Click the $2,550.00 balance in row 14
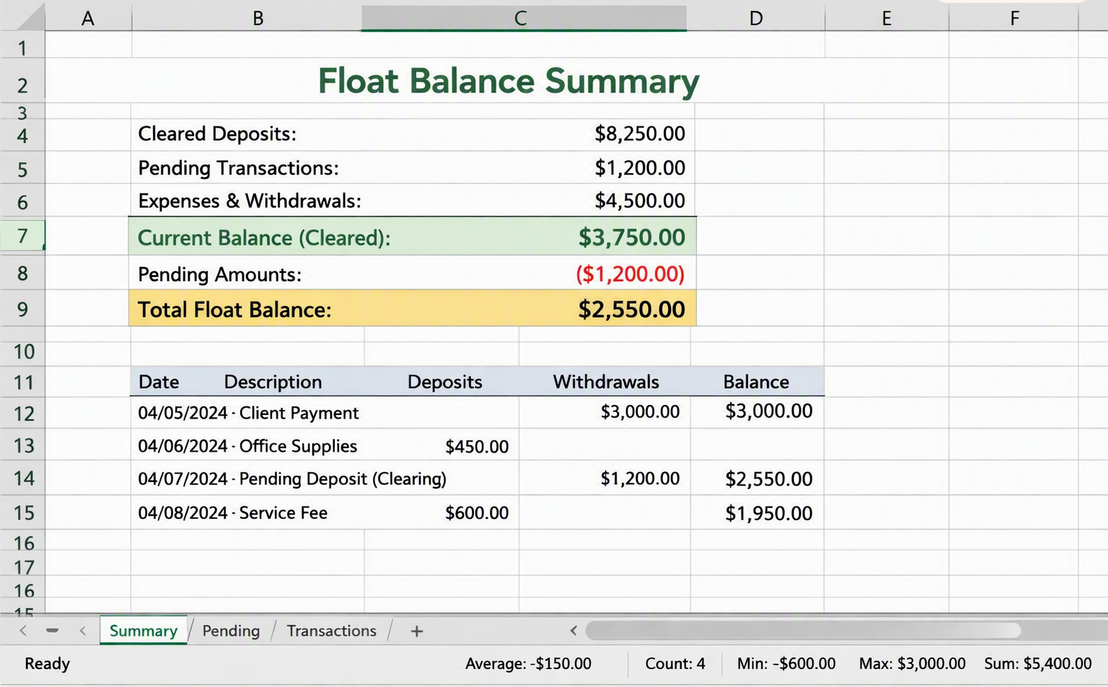This screenshot has width=1108, height=687. (x=769, y=479)
